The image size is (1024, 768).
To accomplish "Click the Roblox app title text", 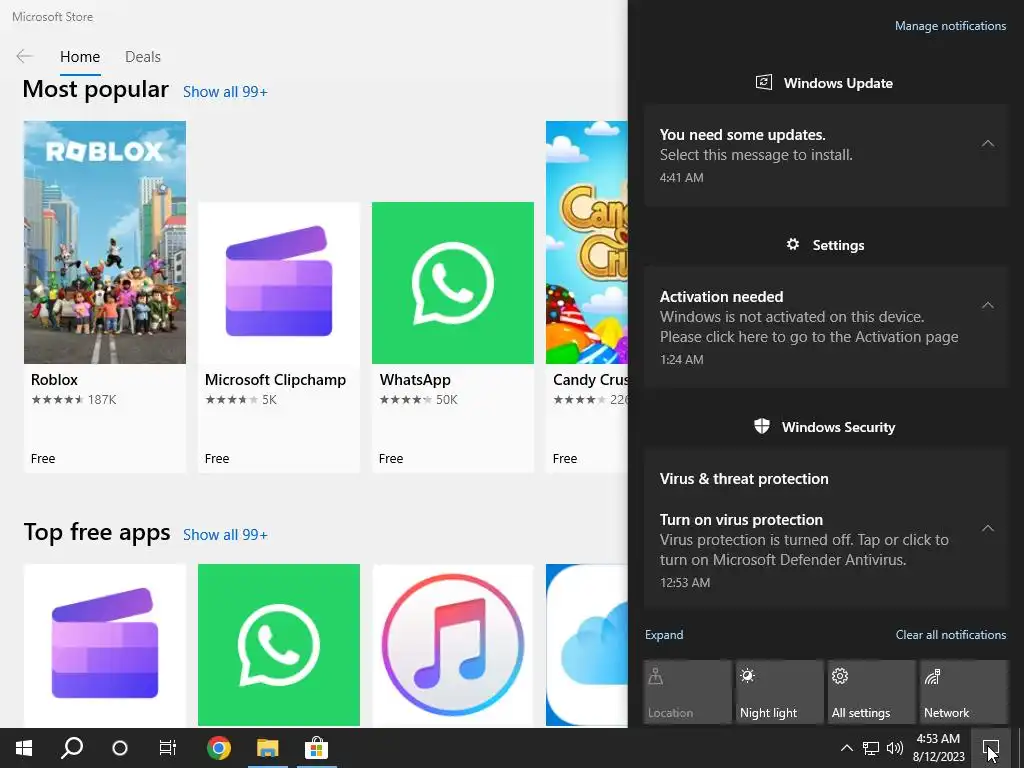I will click(54, 379).
